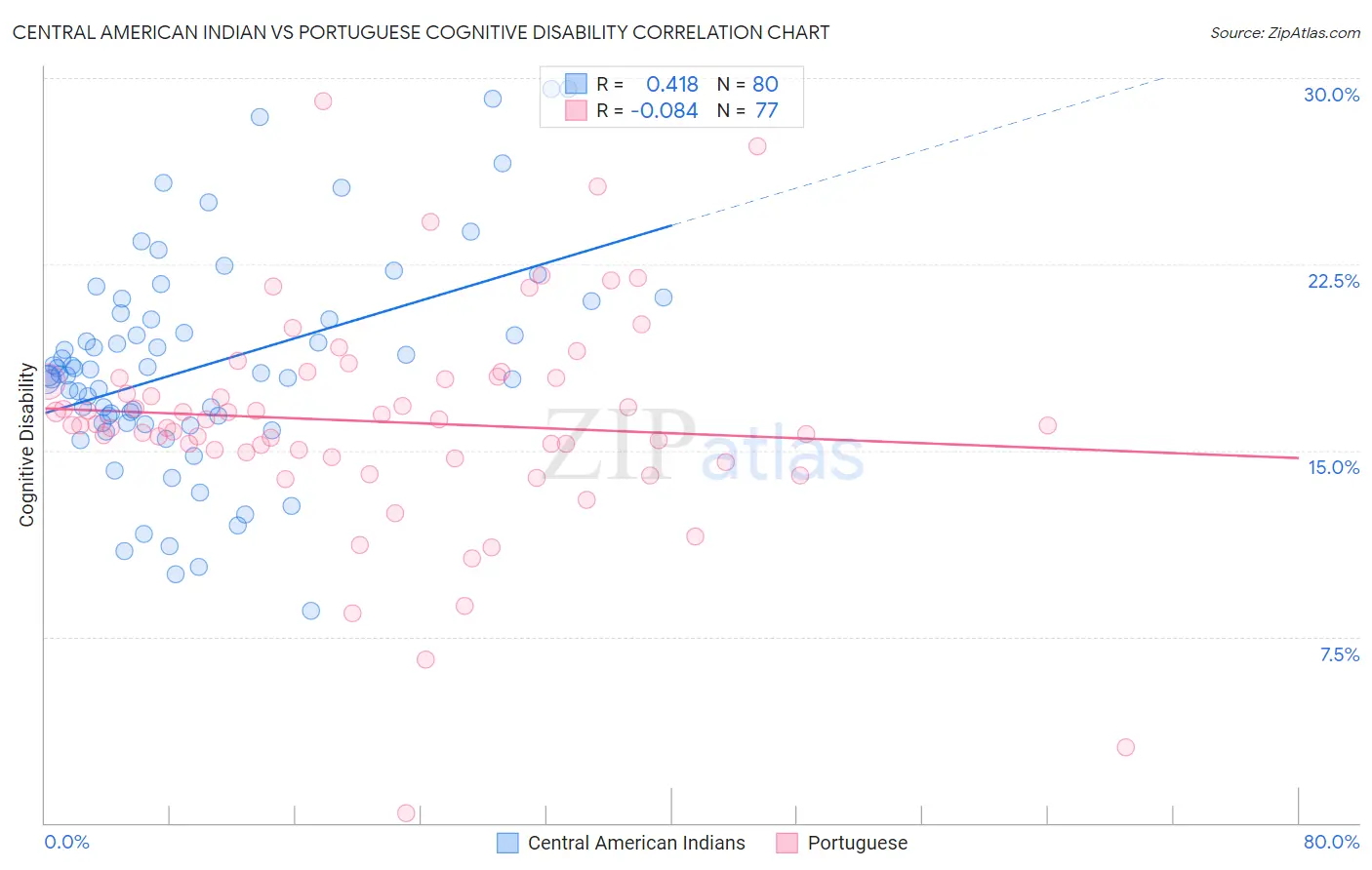Click the 15.0% y-axis label
The image size is (1372, 870).
(x=1333, y=467)
